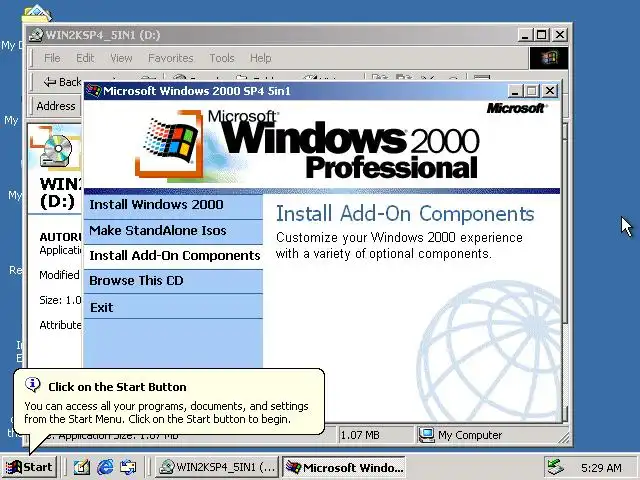The width and height of the screenshot is (640, 480).
Task: Click CD drive icon in Explorer pane
Action: 56,150
